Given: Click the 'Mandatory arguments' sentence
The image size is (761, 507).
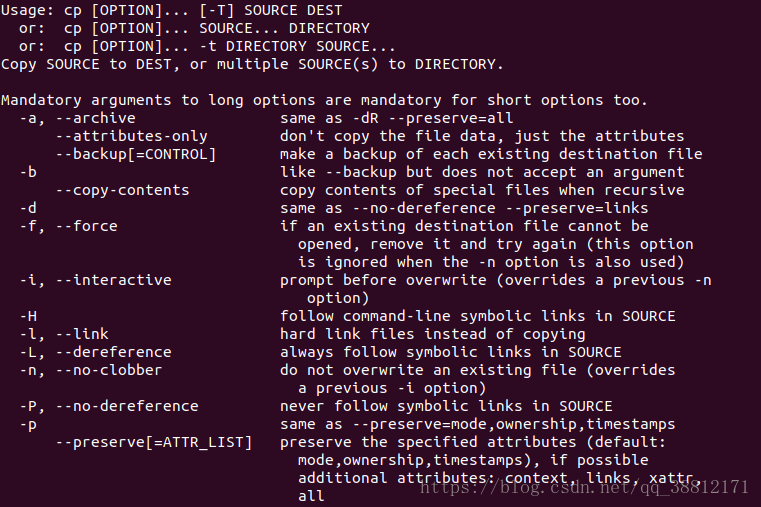Looking at the screenshot, I should [x=324, y=100].
